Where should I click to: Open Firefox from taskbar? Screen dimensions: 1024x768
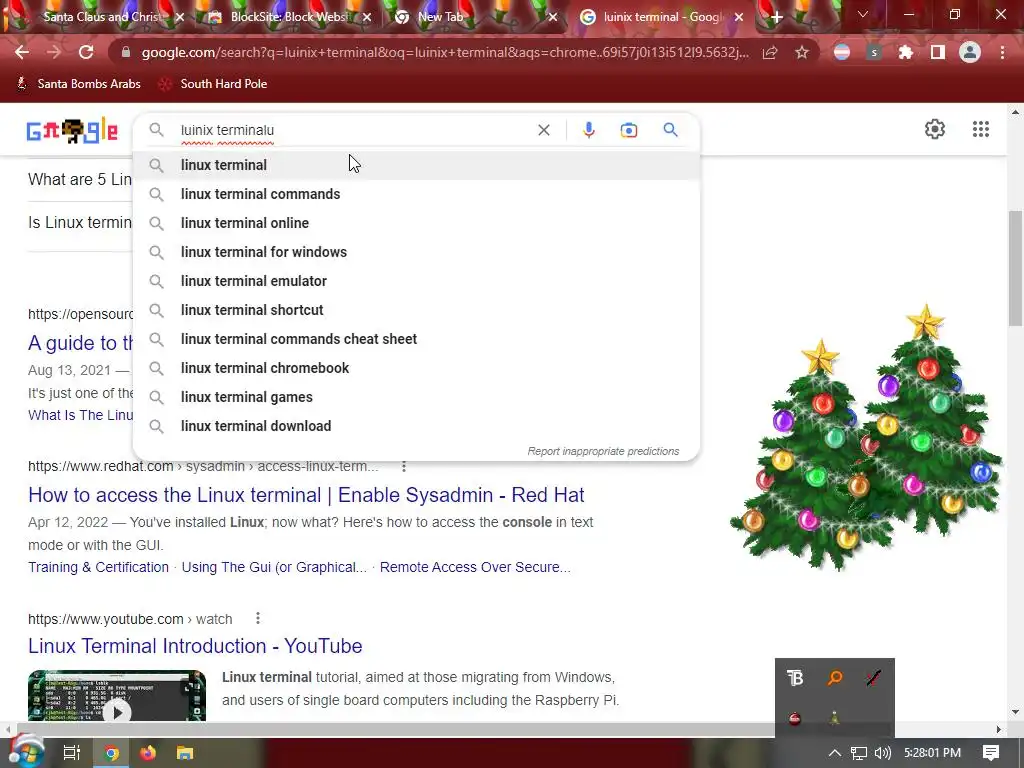148,753
